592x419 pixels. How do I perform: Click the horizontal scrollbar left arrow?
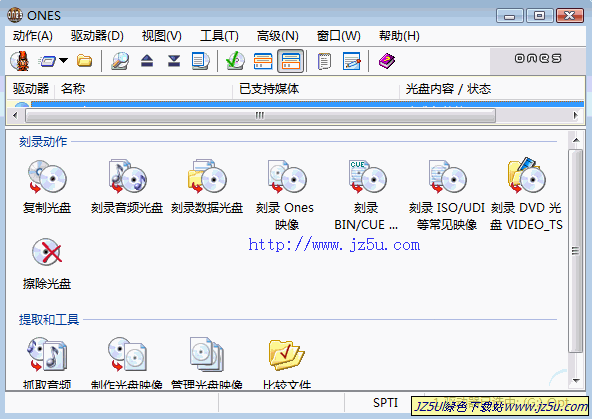coord(15,115)
